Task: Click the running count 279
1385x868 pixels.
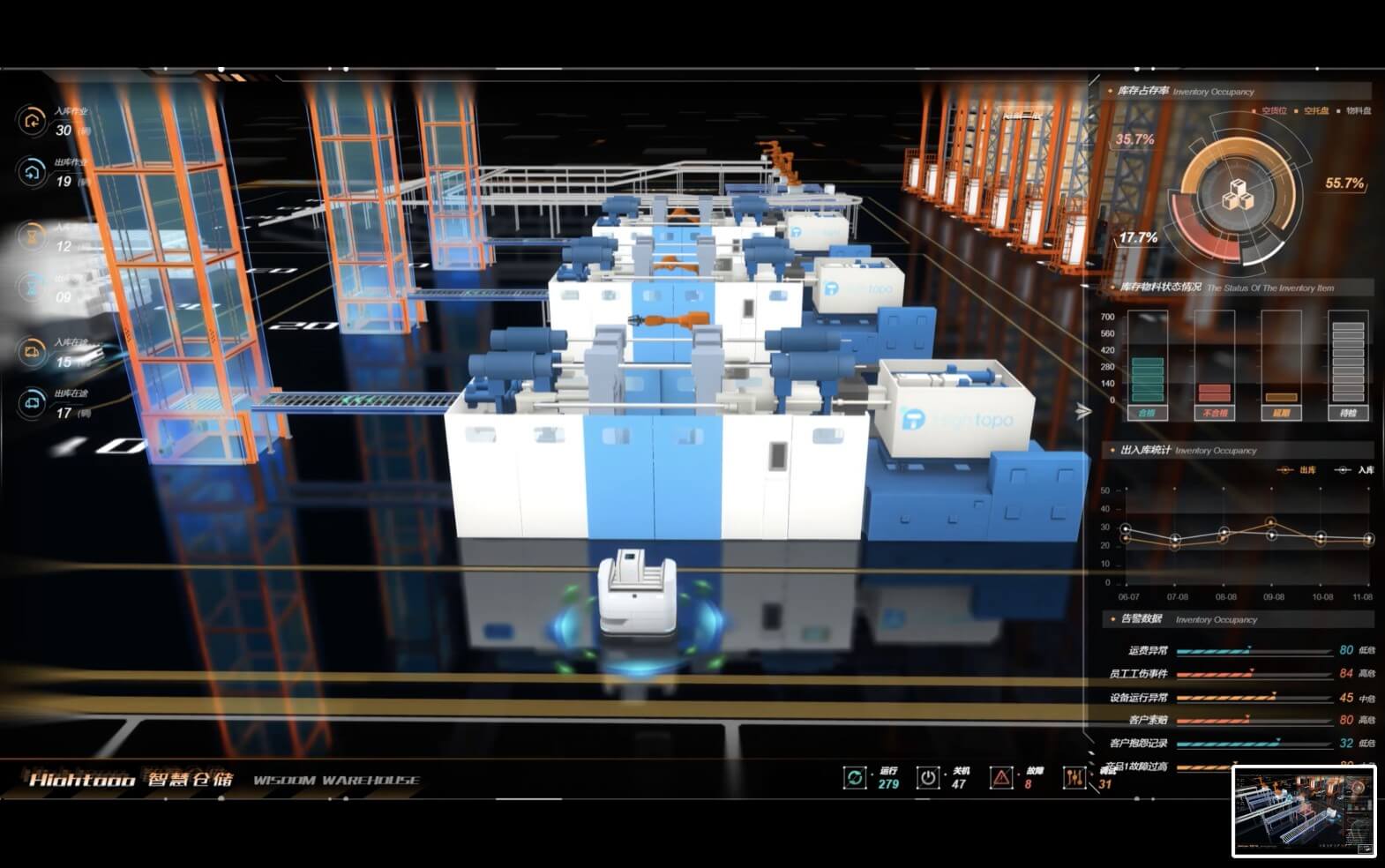Action: pos(888,784)
